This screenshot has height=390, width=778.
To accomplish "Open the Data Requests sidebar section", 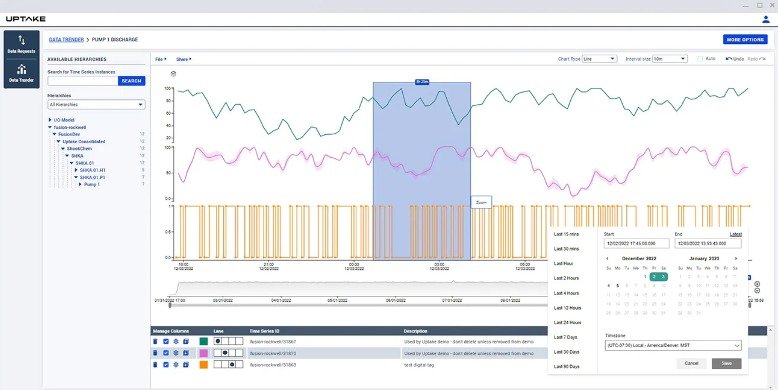I will (21, 44).
